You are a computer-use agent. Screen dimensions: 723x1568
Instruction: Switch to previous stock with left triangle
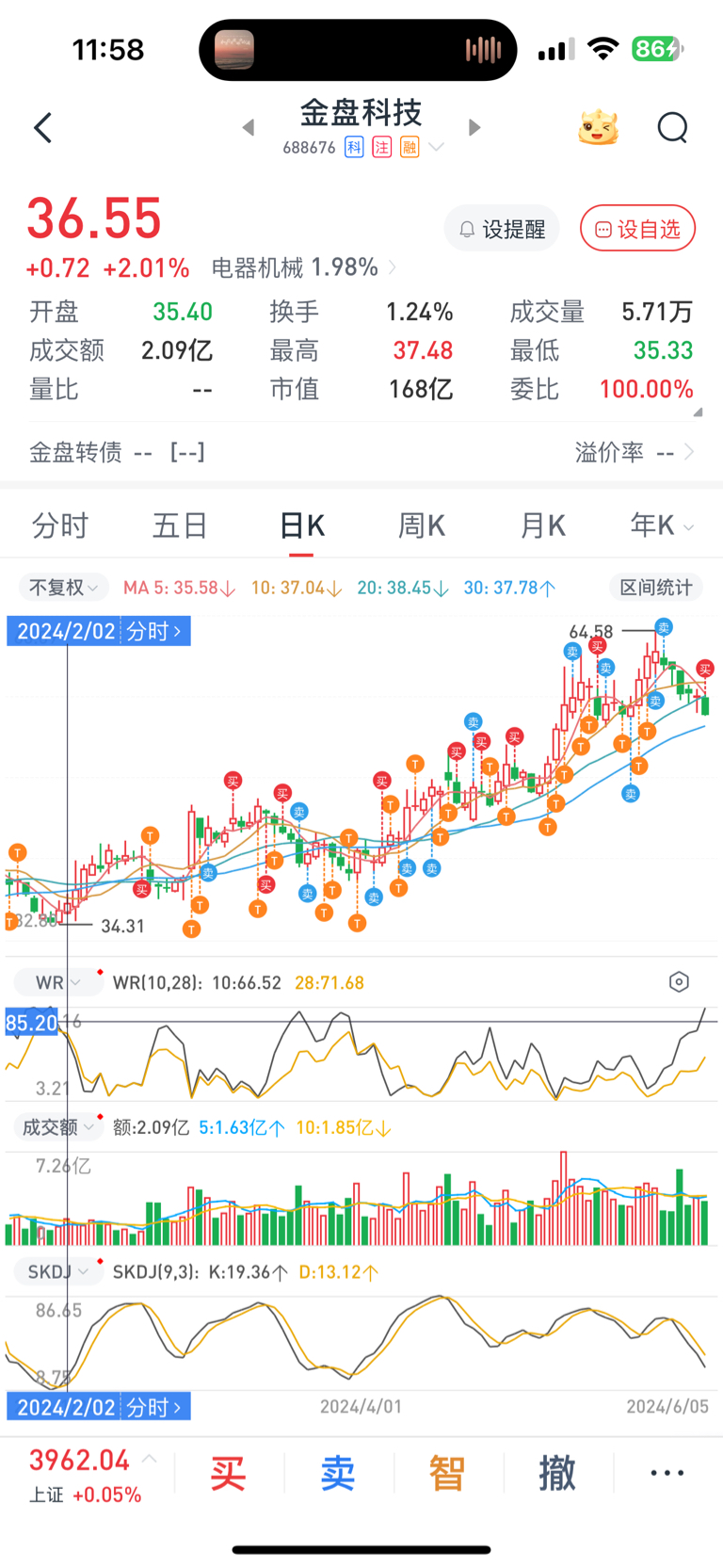pos(249,127)
